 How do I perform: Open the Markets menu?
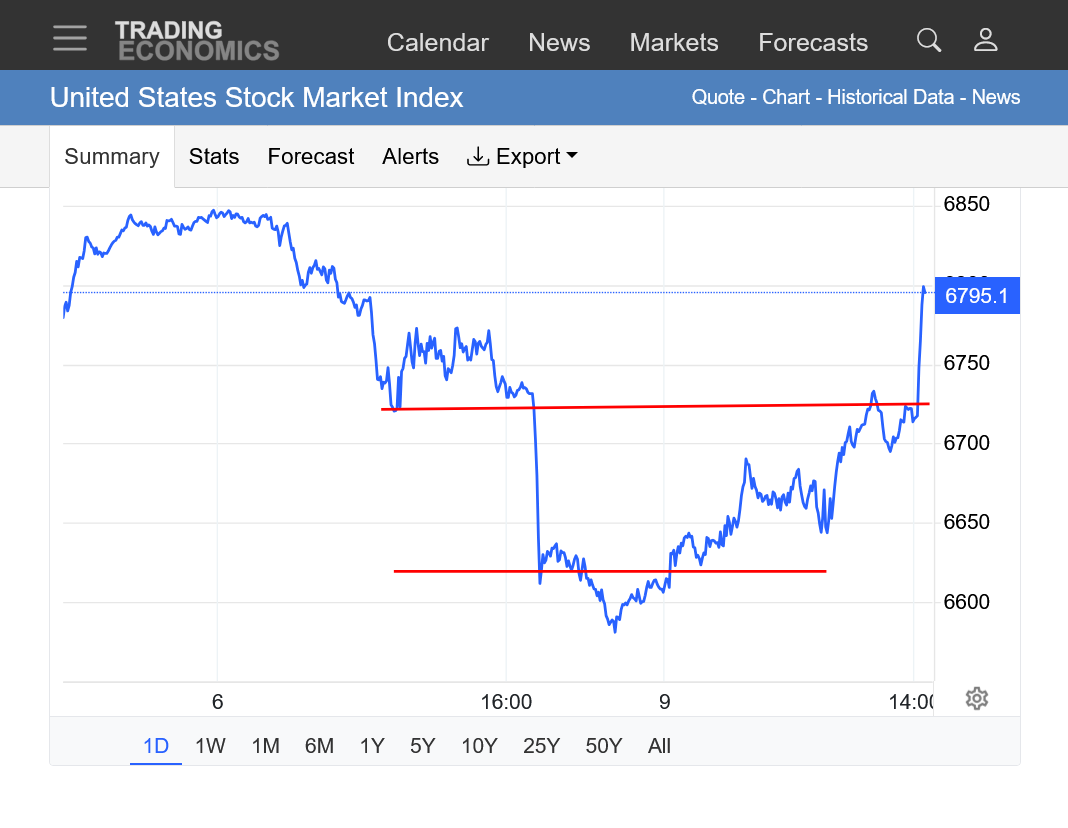point(673,43)
